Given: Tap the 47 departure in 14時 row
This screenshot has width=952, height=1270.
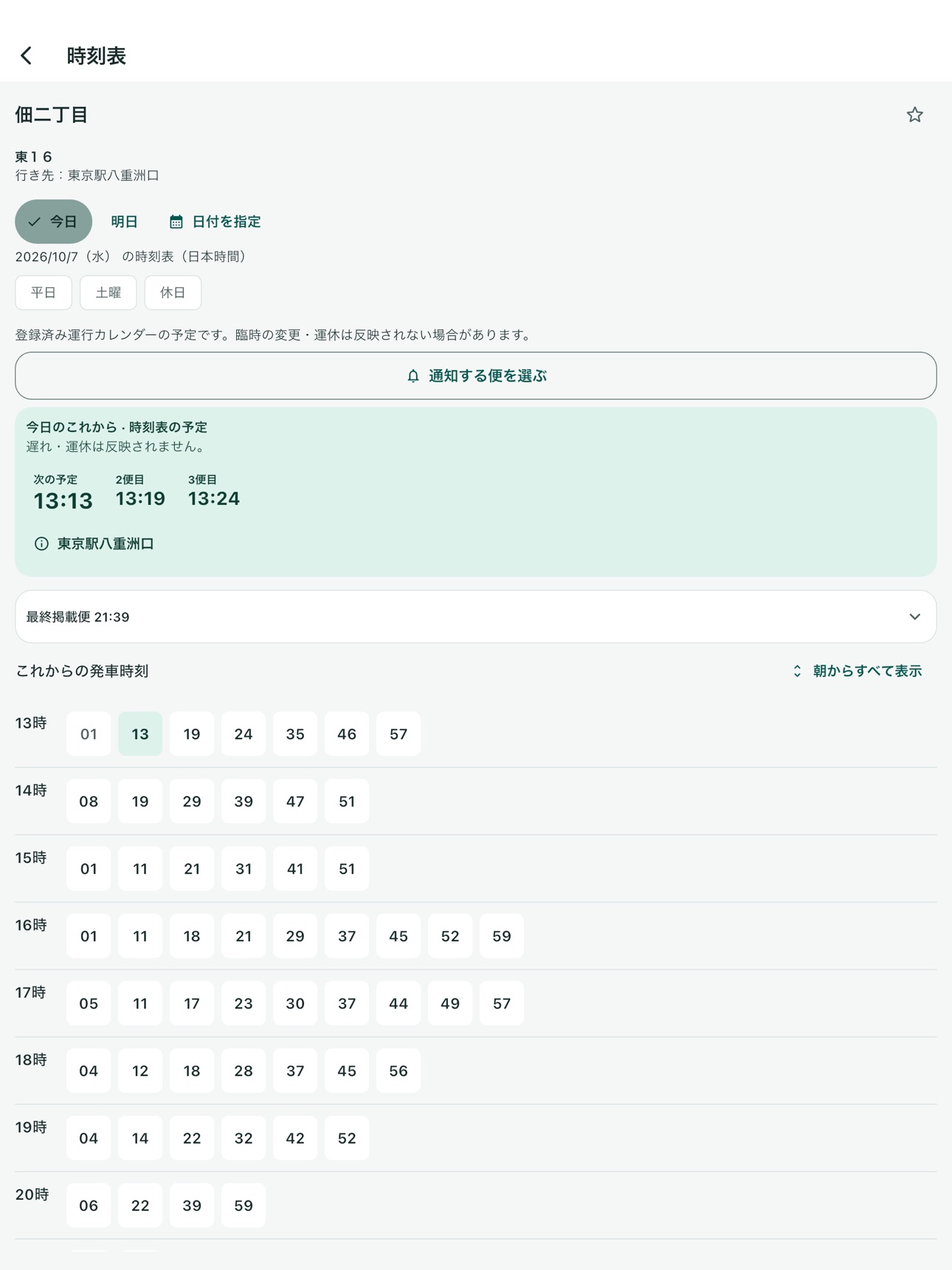Looking at the screenshot, I should 295,801.
